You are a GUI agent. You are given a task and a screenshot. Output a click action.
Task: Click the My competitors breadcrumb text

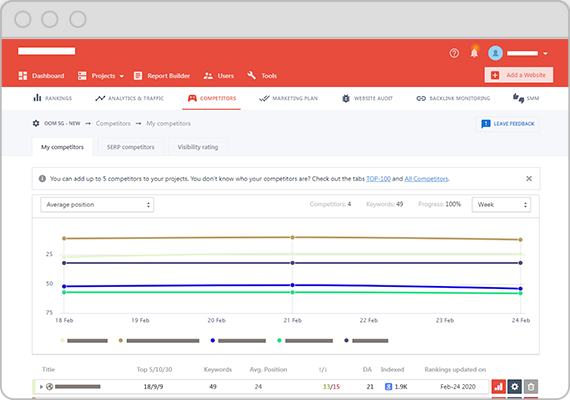(168, 124)
